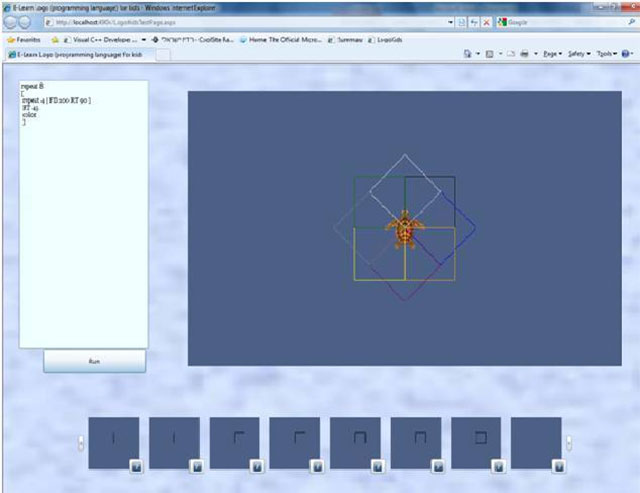Image resolution: width=640 pixels, height=493 pixels.
Task: Open the Favorites star panel
Action: point(24,39)
